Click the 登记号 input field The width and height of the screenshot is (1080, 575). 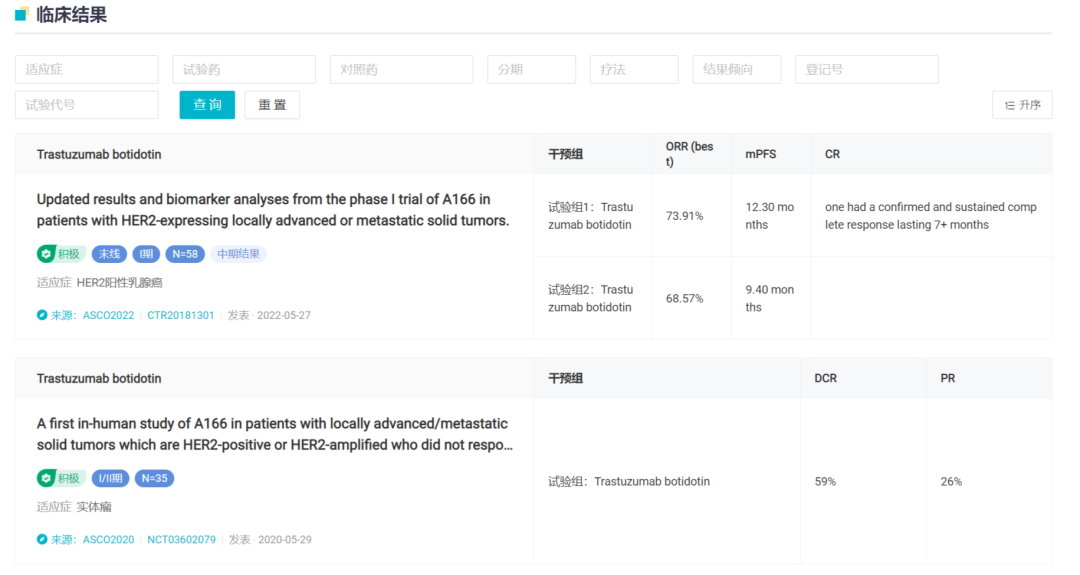tap(866, 69)
